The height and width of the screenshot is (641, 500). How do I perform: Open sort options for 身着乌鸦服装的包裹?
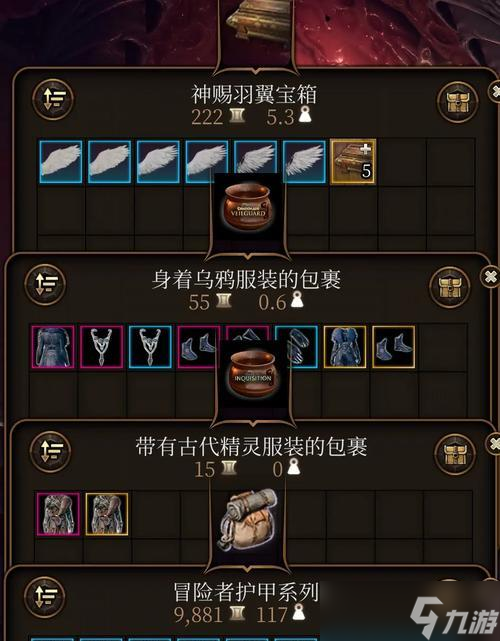coord(45,285)
